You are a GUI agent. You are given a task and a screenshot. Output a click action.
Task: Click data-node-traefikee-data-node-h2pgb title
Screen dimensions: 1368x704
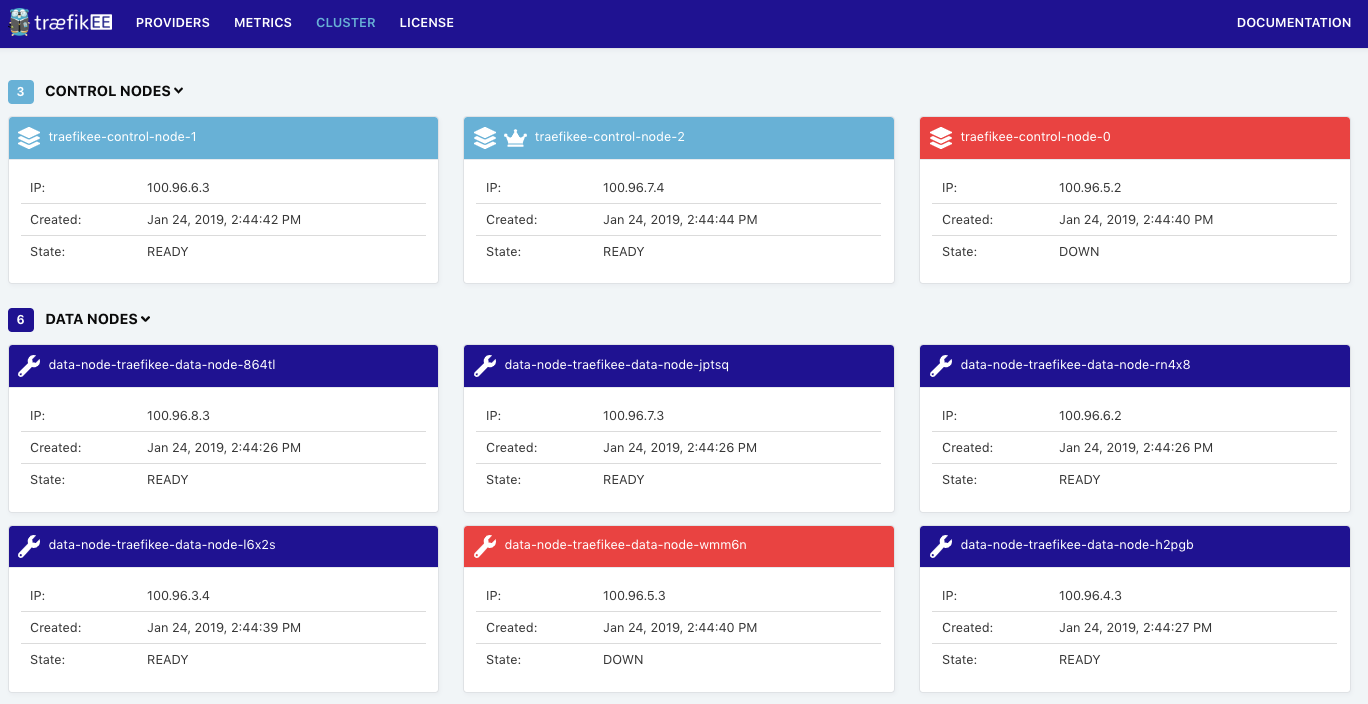coord(1077,545)
